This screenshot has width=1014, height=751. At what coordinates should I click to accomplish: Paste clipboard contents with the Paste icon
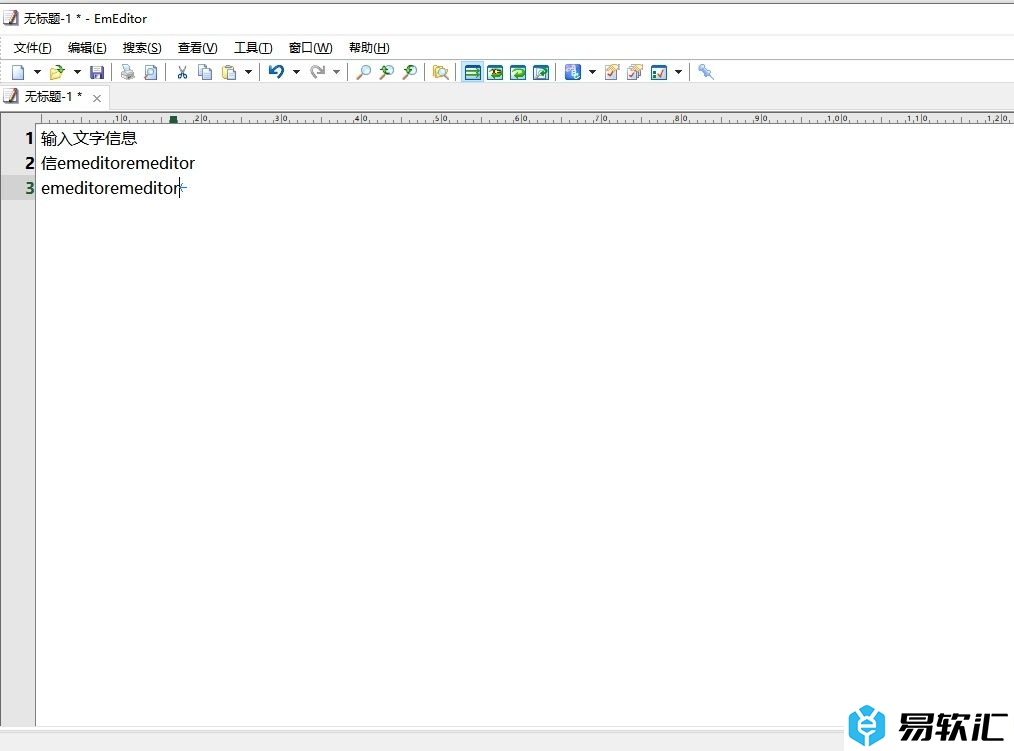coord(229,72)
